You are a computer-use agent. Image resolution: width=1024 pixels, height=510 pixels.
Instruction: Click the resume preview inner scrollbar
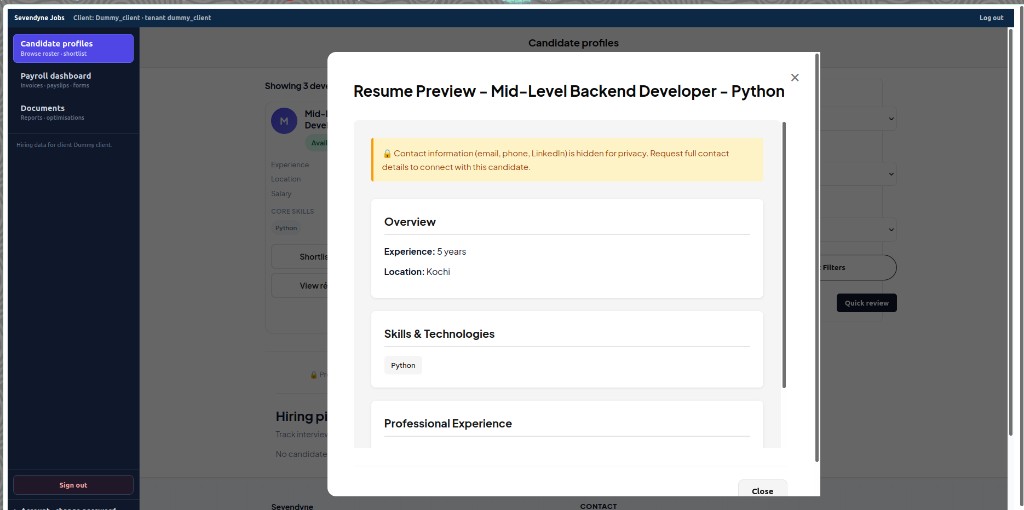click(x=784, y=255)
